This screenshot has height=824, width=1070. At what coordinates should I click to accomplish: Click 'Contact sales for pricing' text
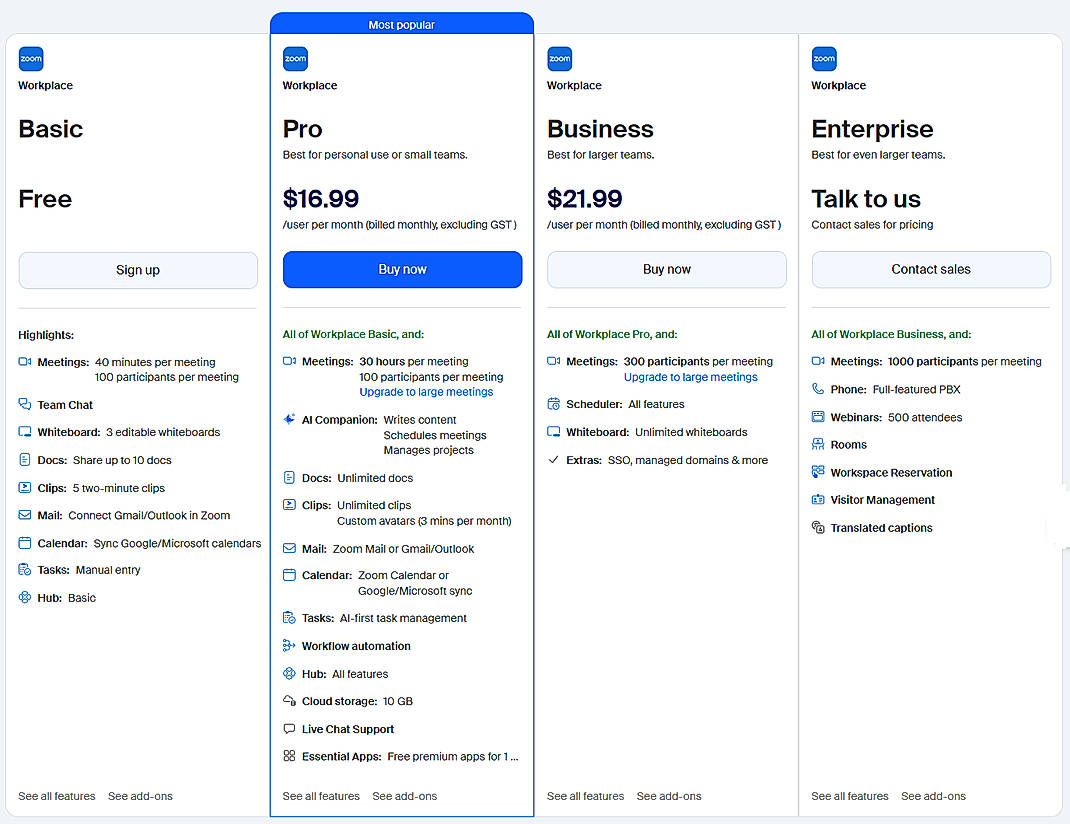[x=872, y=224]
